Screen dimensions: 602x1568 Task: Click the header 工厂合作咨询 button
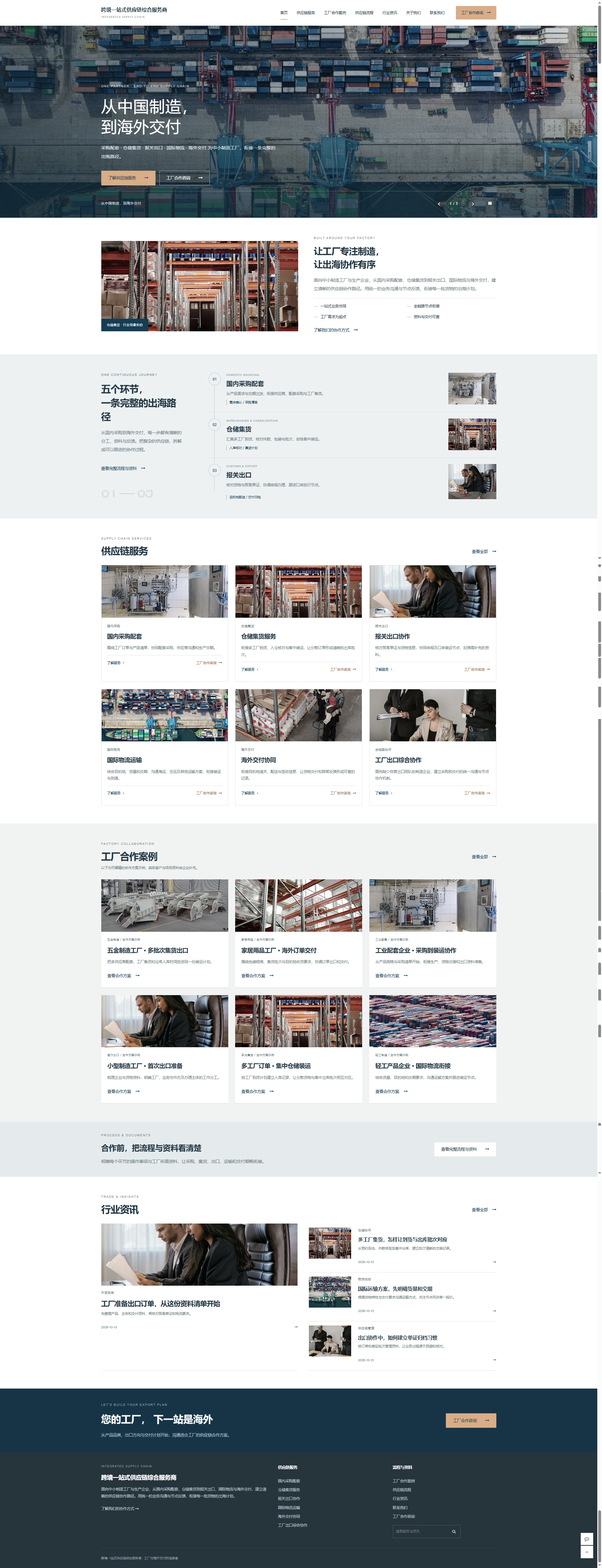(476, 13)
